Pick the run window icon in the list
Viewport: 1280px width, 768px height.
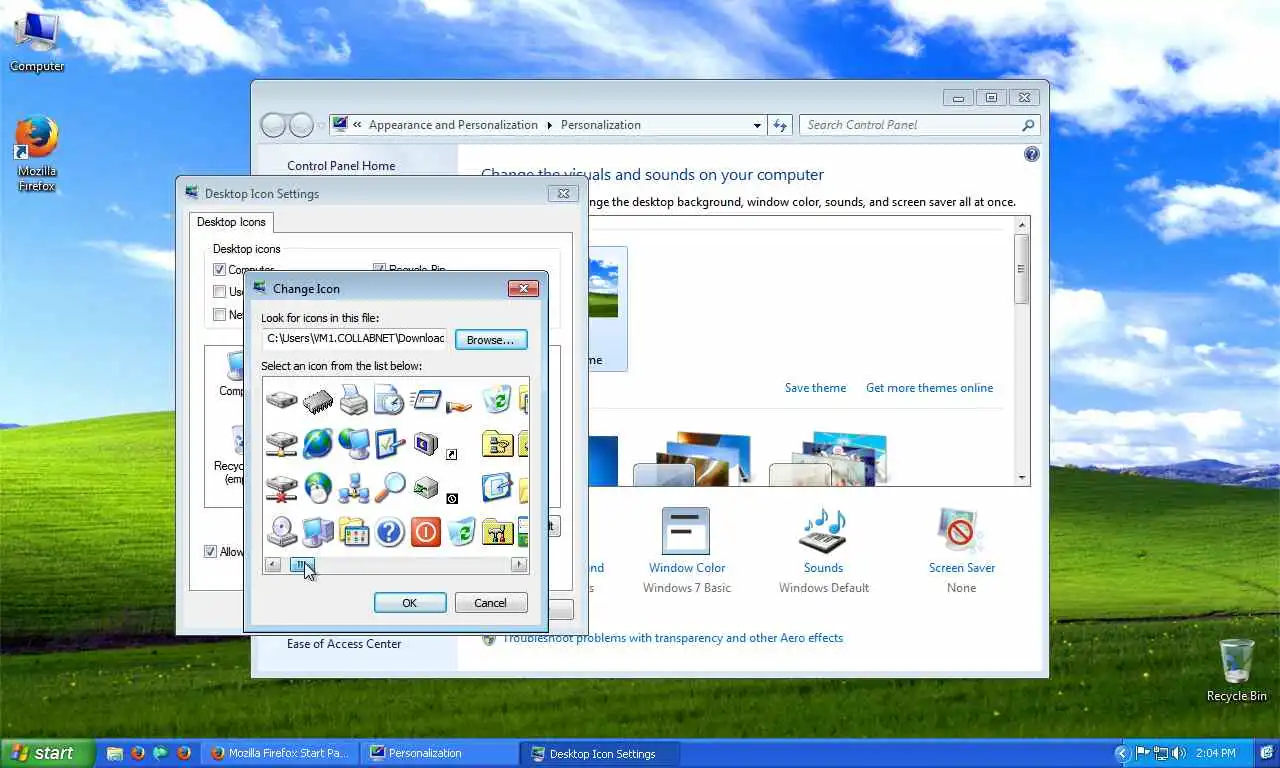(x=425, y=401)
